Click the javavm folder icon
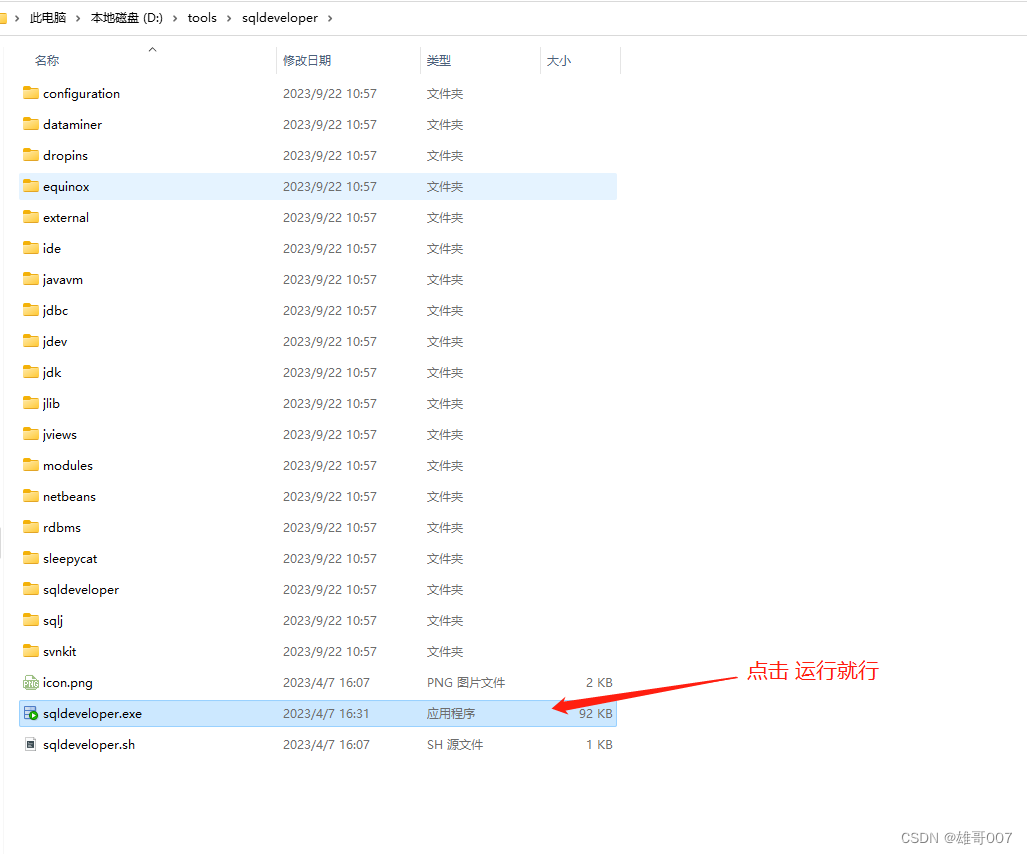Viewport: 1027px width, 854px height. [31, 279]
